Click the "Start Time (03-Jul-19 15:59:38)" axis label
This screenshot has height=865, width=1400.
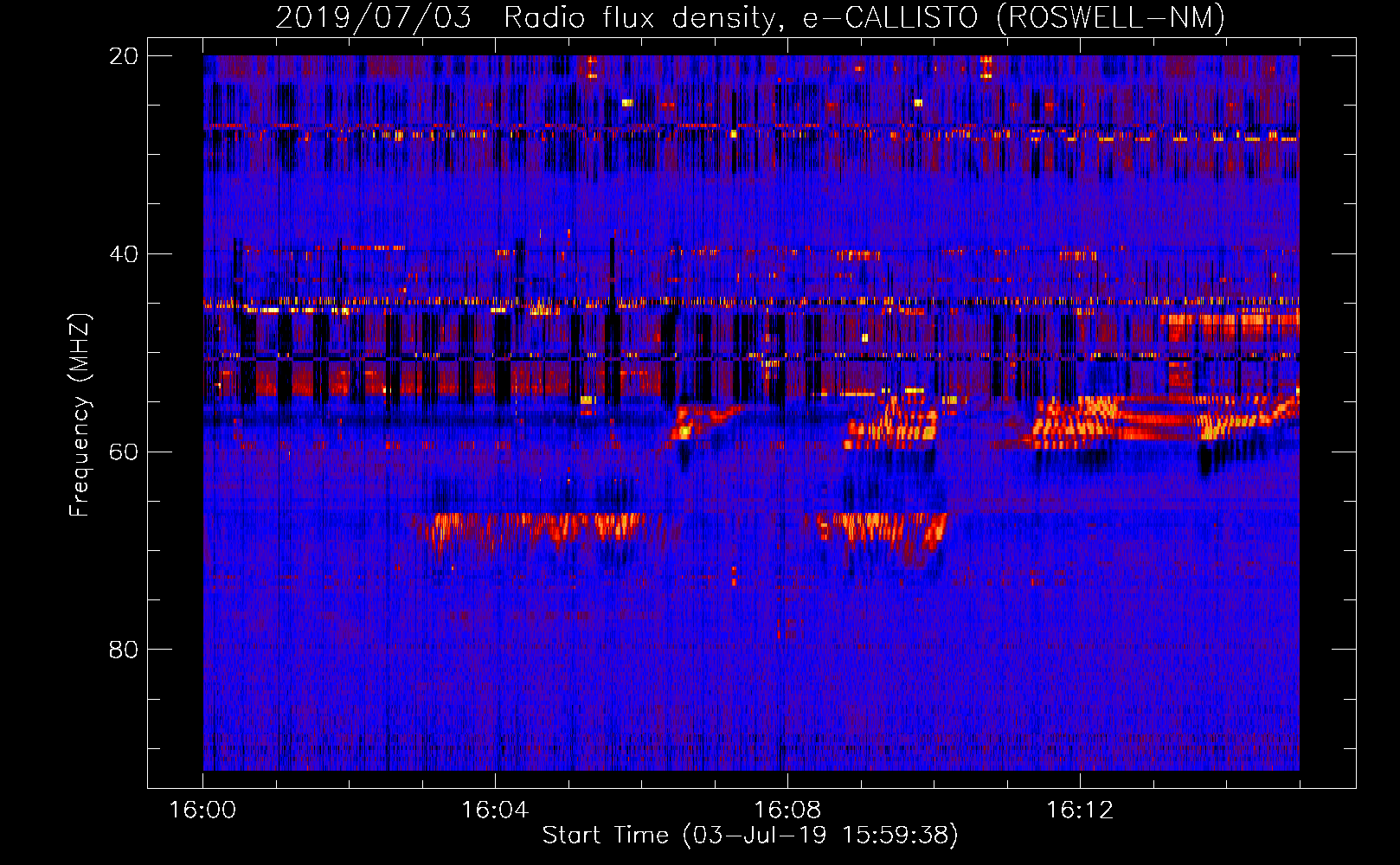click(750, 836)
